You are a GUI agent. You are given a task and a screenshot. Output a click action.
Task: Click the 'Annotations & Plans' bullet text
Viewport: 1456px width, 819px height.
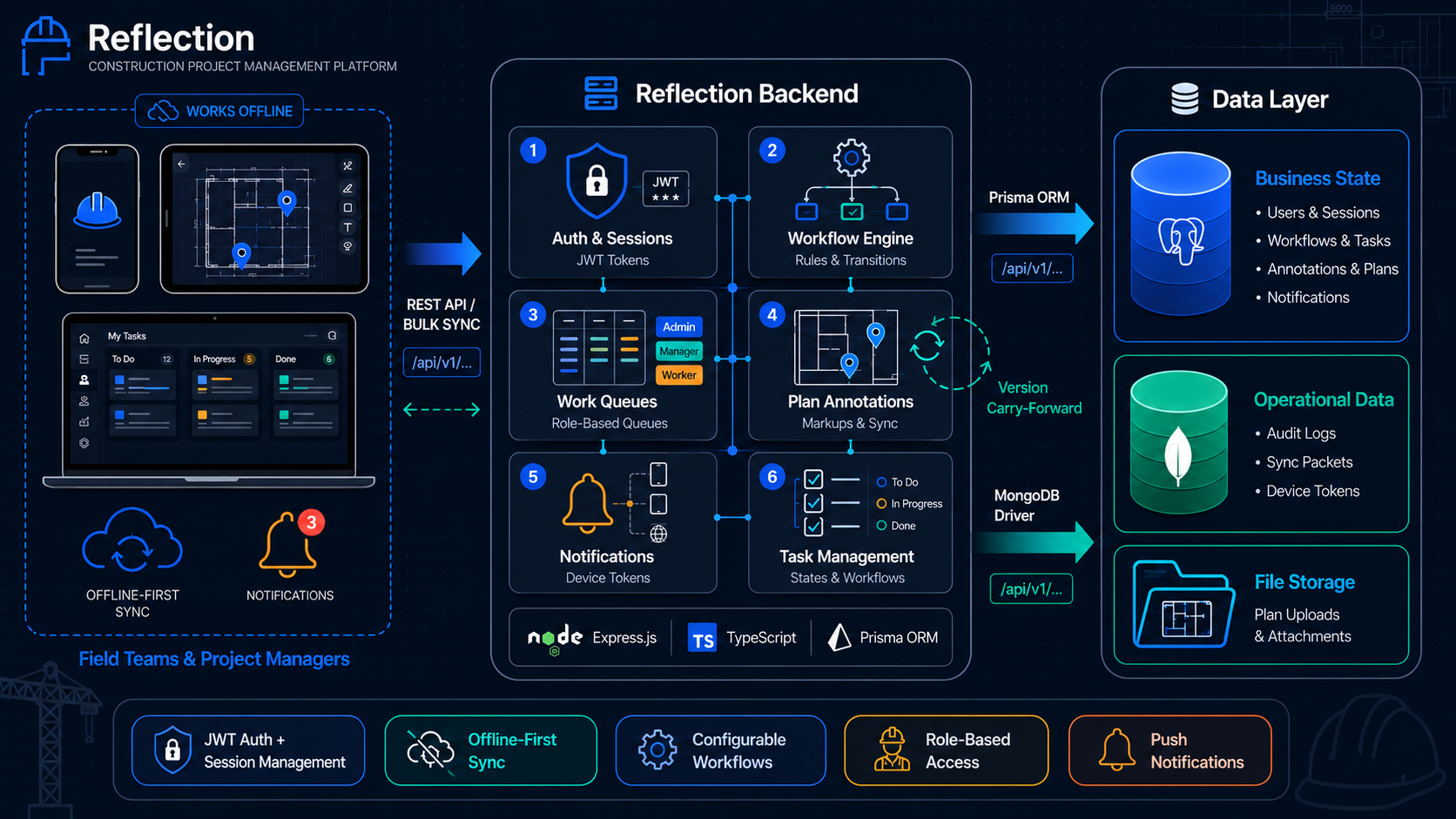tap(1332, 269)
